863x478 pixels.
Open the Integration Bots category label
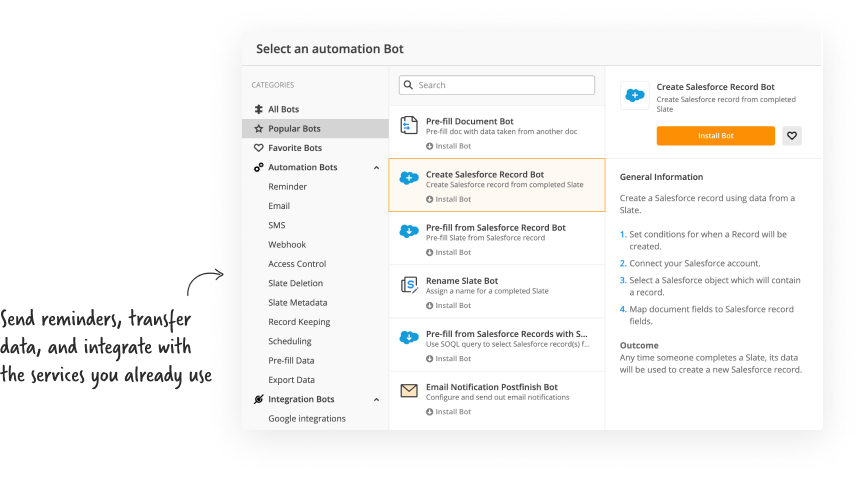point(301,399)
